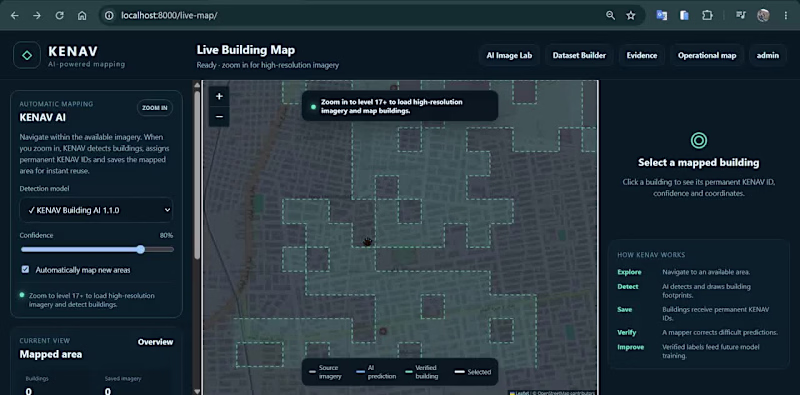Click the Source imagery legend entry
Screen dimensions: 800x395
(325, 372)
